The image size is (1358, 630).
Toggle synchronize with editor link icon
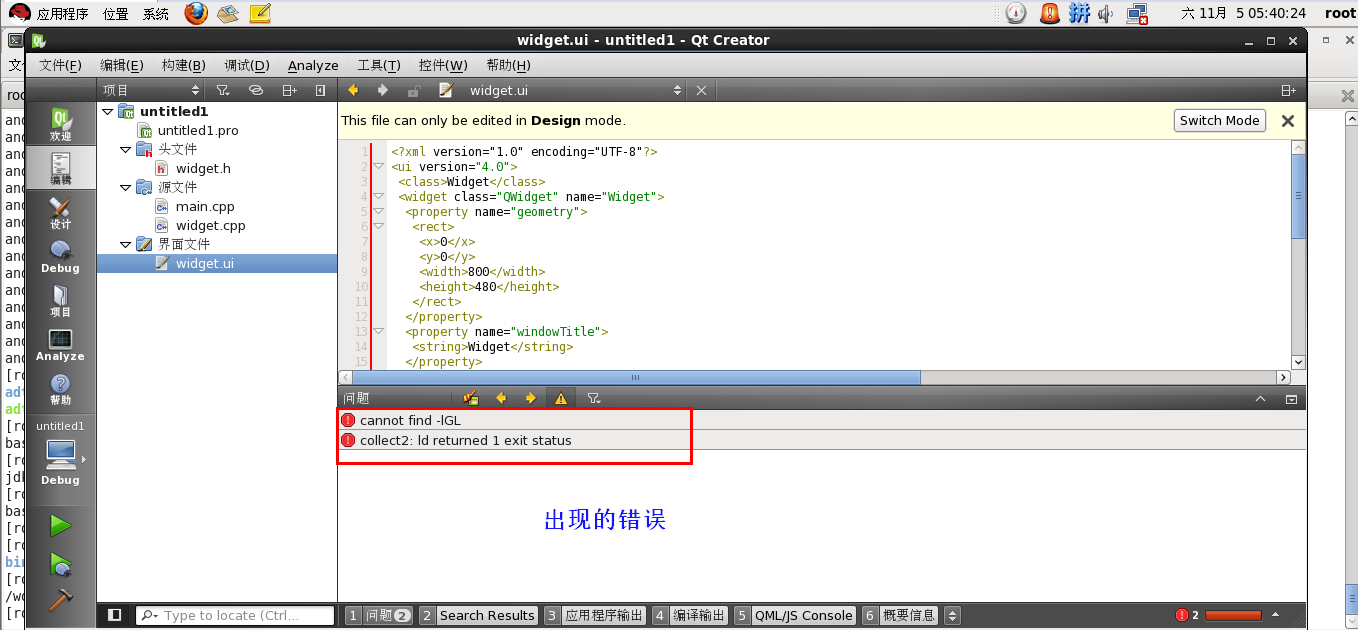(255, 90)
